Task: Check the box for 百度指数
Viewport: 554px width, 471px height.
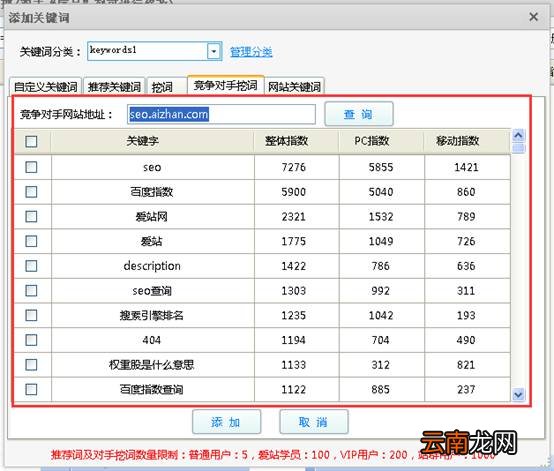Action: pos(31,192)
